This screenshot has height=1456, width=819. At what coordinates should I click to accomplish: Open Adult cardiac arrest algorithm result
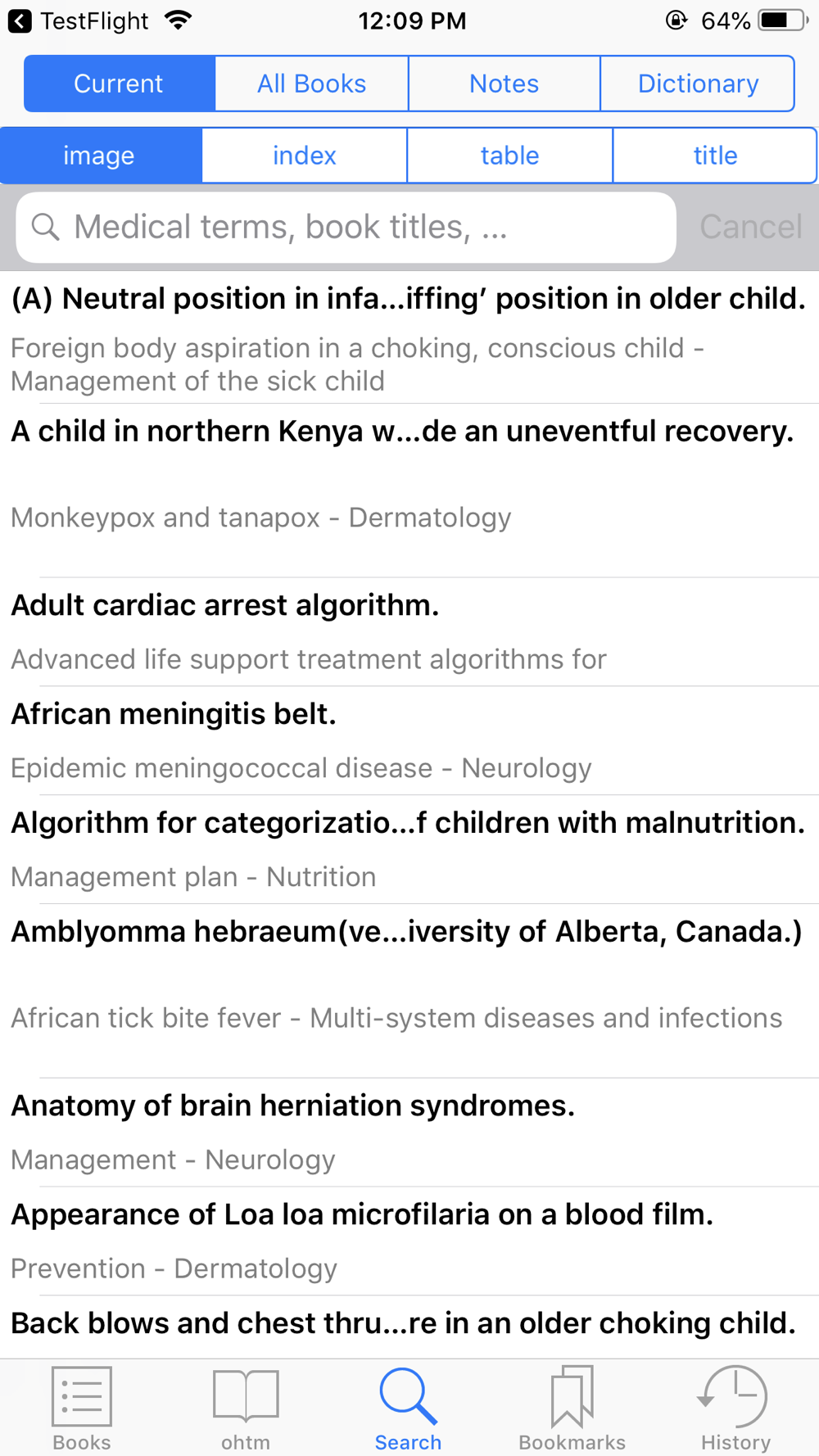click(409, 632)
